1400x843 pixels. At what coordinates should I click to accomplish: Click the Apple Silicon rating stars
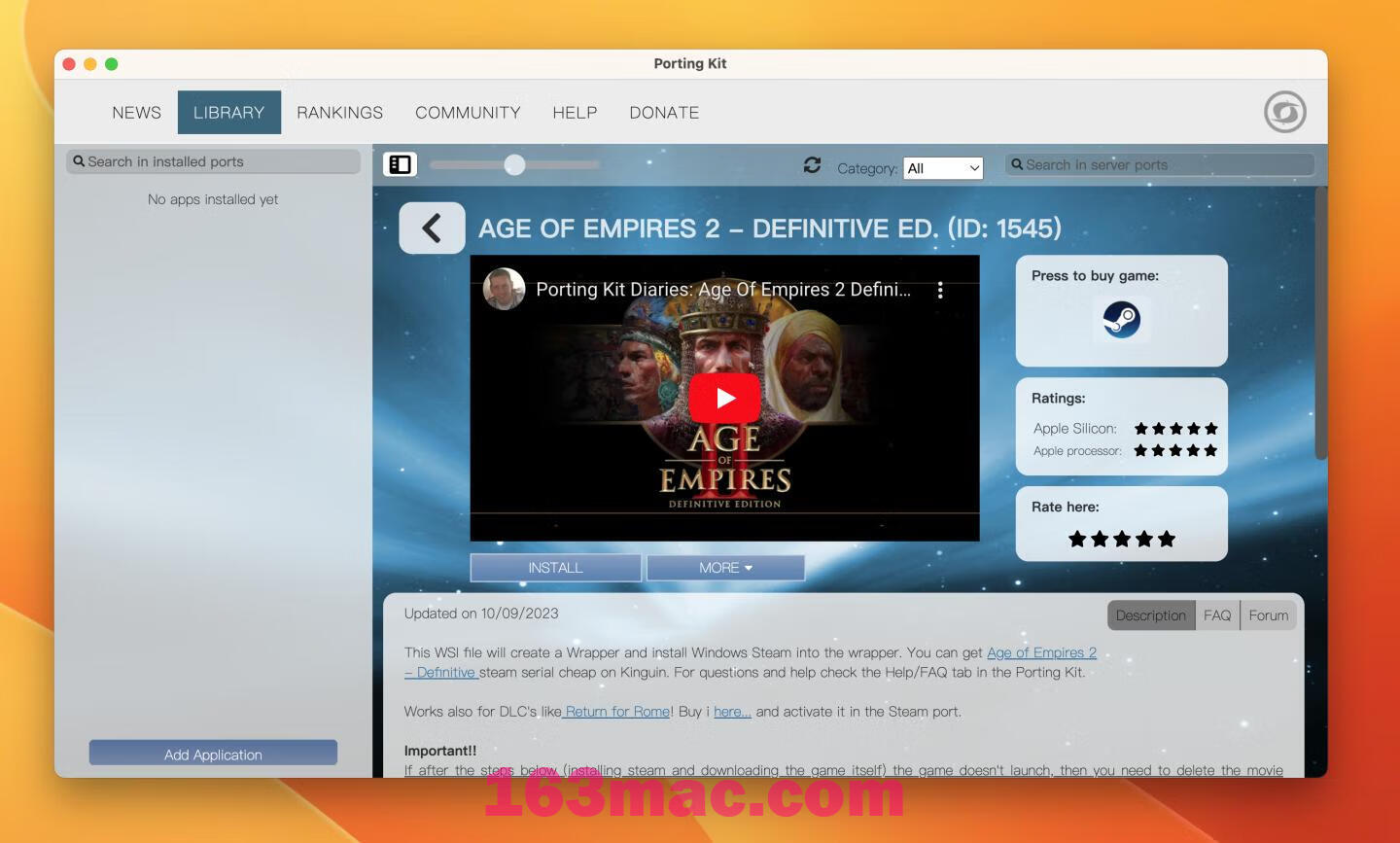coord(1175,429)
